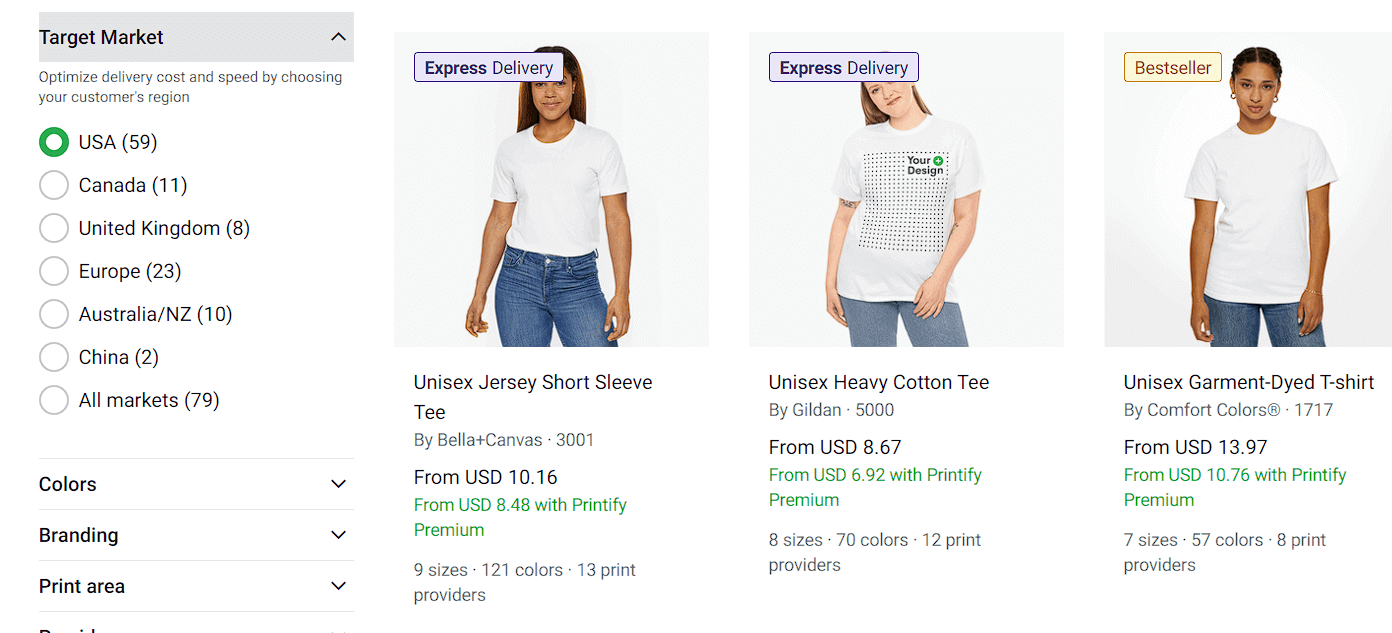Pick the Europe market option

(54, 271)
